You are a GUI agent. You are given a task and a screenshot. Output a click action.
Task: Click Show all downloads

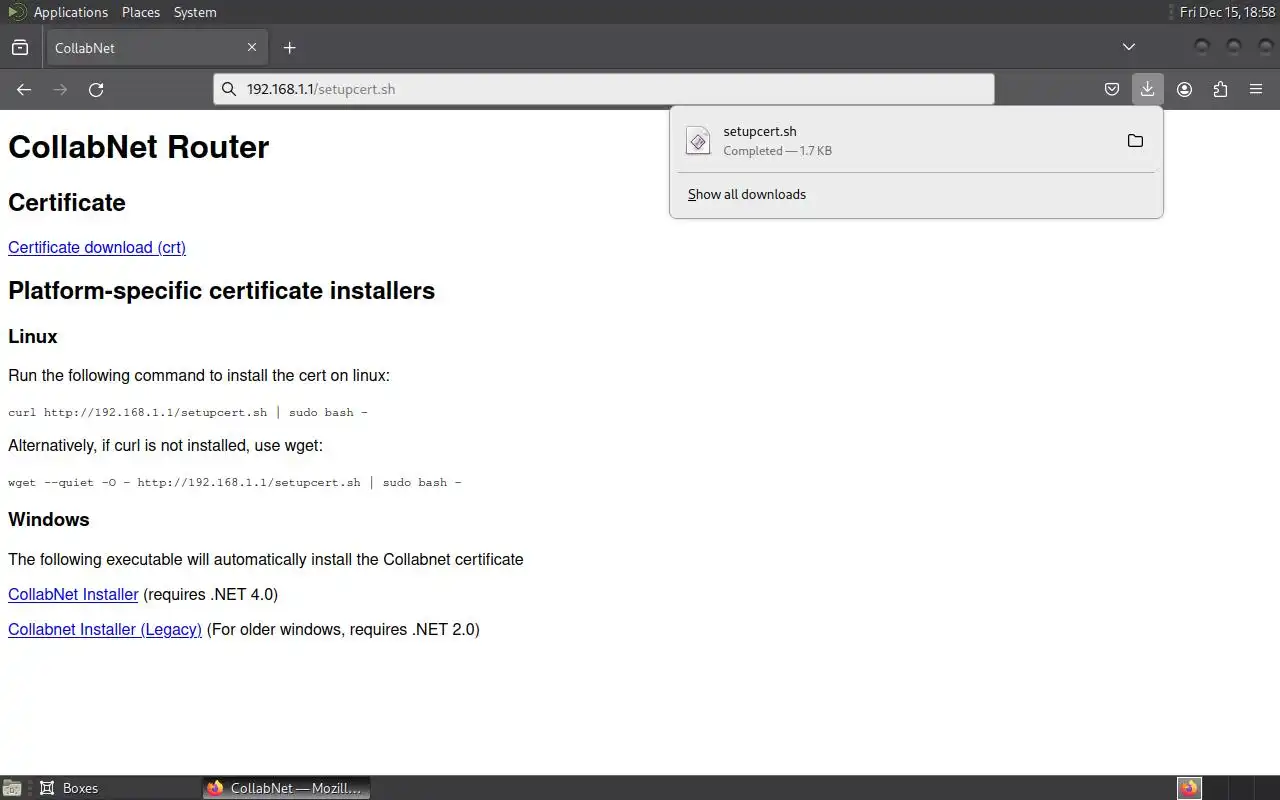coord(747,194)
